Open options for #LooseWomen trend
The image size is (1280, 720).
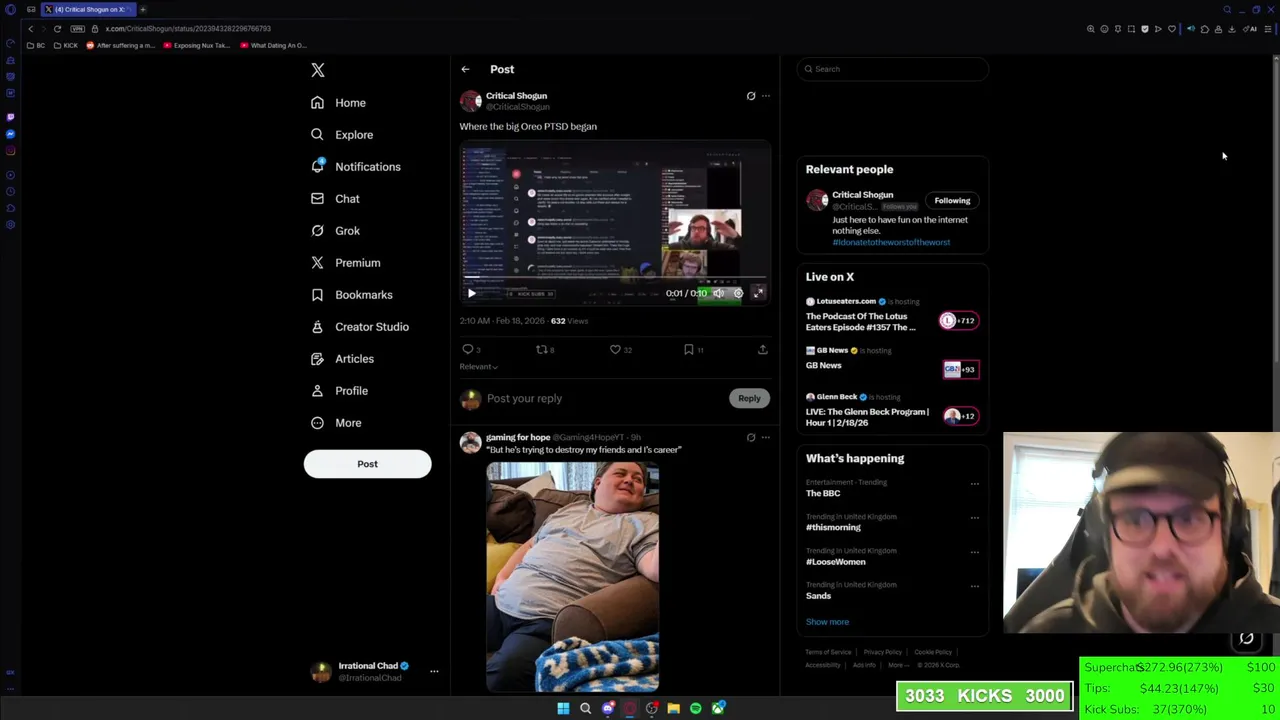pos(975,552)
